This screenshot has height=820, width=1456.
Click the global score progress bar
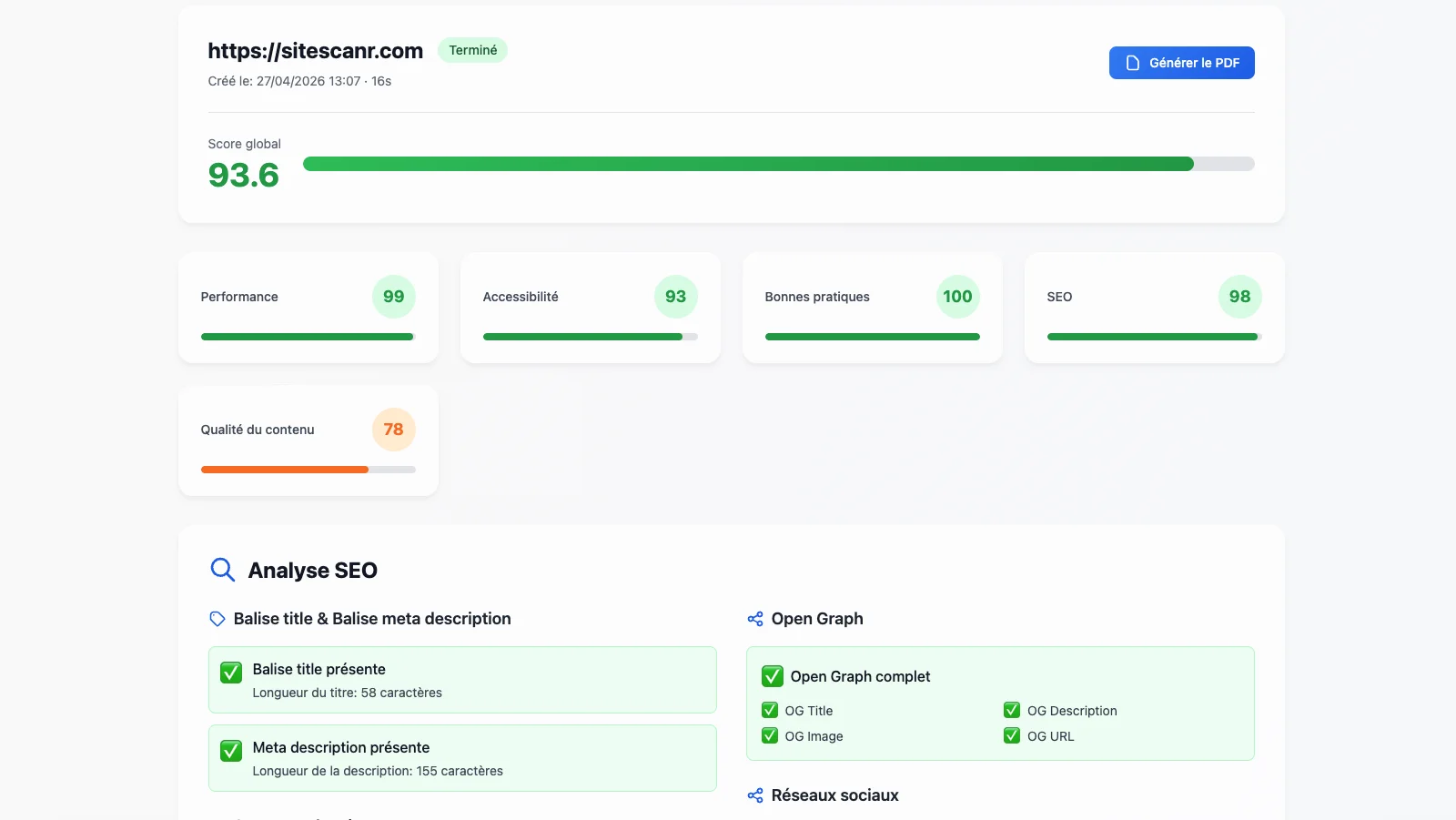[778, 164]
